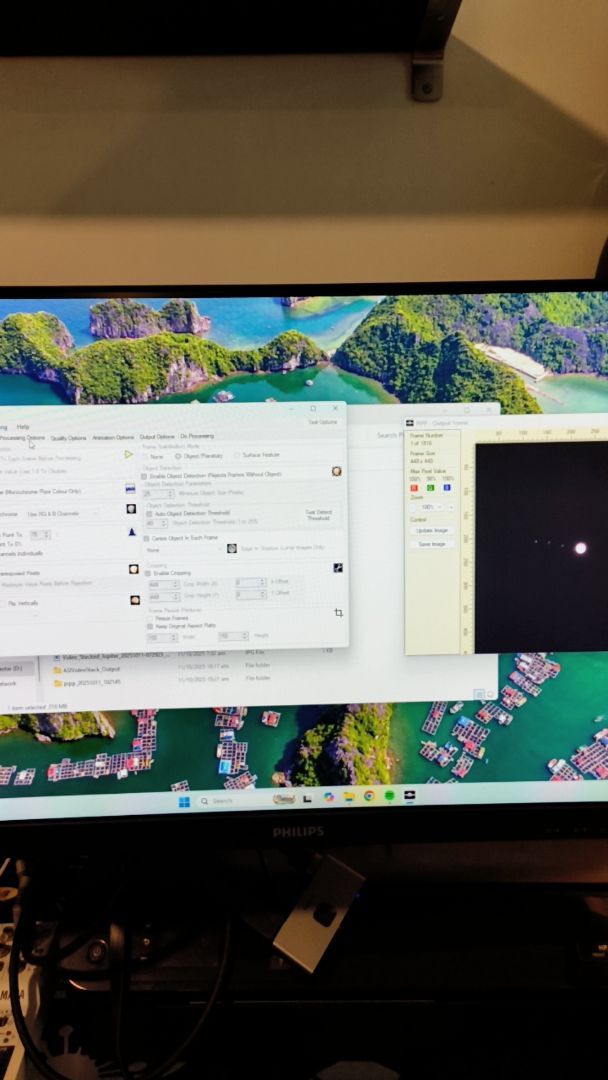Switch to the Output Options tab
Screen dimensions: 608x1080
point(157,437)
